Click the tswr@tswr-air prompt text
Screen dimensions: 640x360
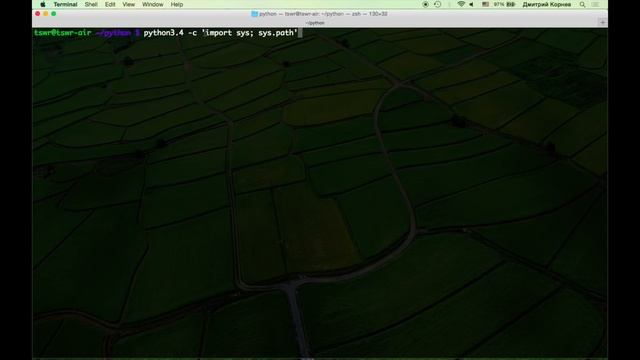[62, 33]
